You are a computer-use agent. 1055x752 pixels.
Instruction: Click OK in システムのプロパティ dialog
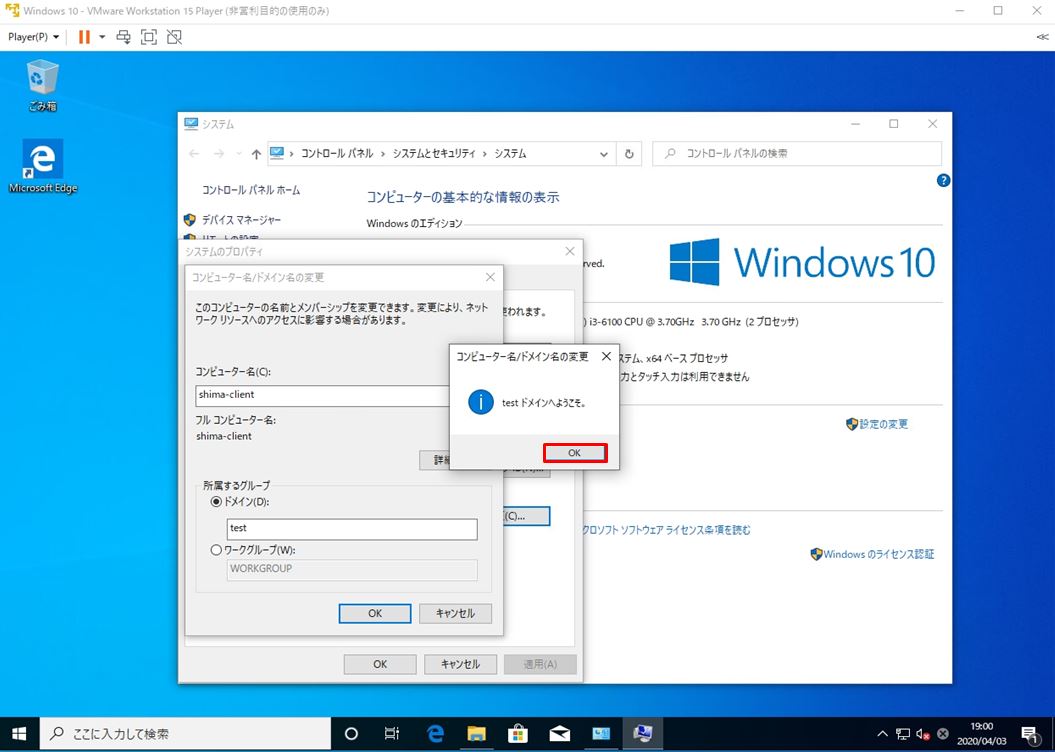[x=380, y=665]
